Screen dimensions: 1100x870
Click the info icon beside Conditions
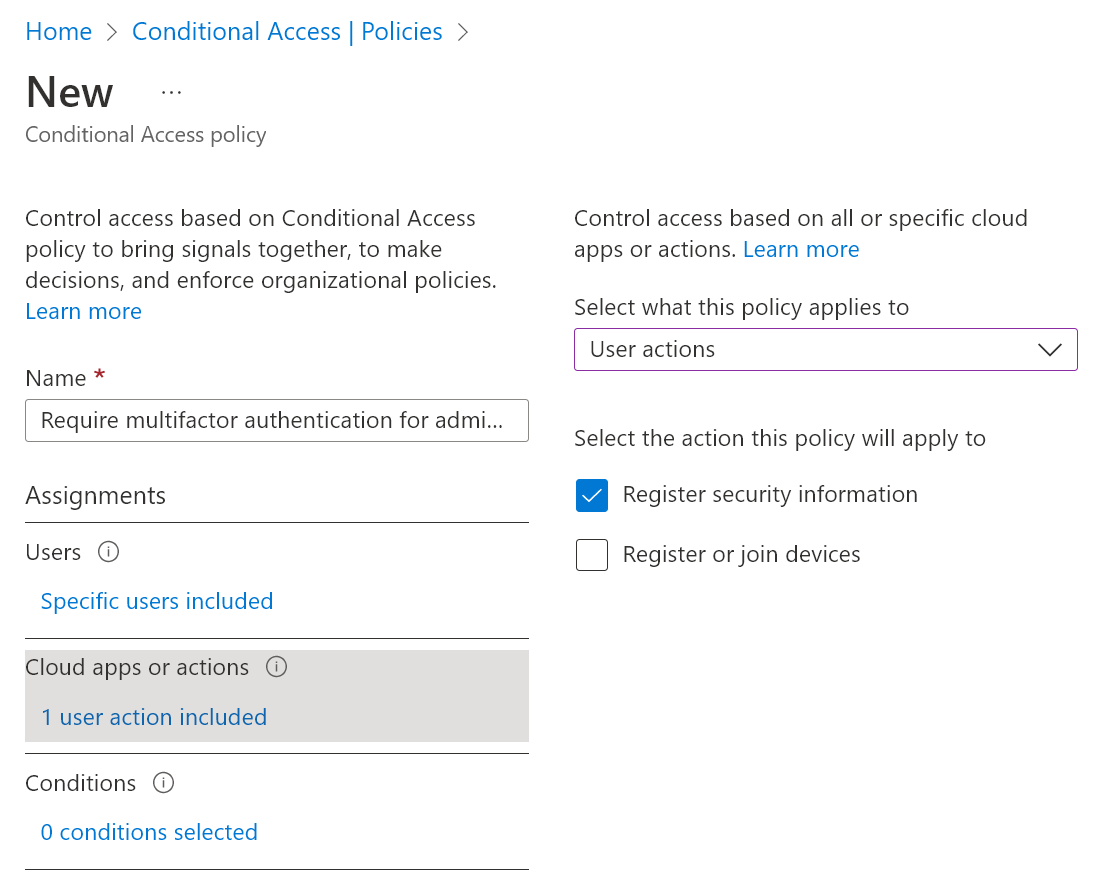(x=163, y=783)
